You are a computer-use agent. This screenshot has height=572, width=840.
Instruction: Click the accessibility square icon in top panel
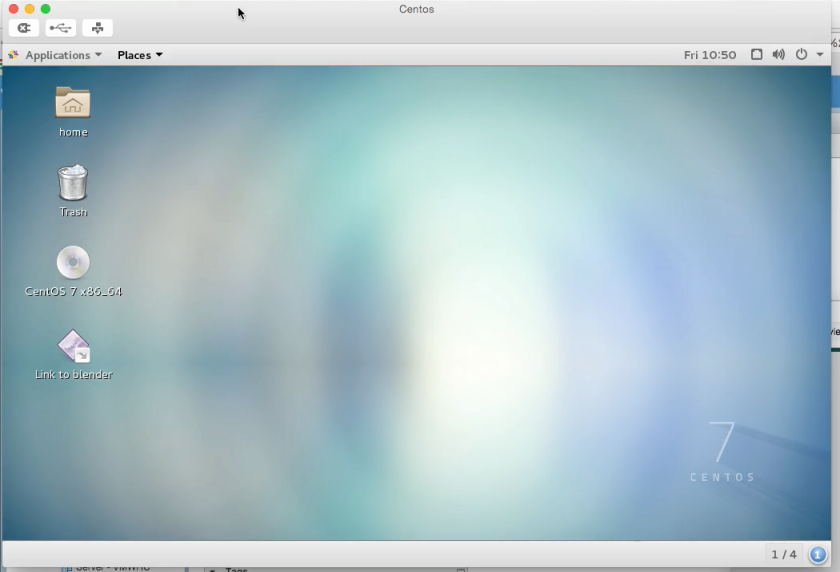756,55
